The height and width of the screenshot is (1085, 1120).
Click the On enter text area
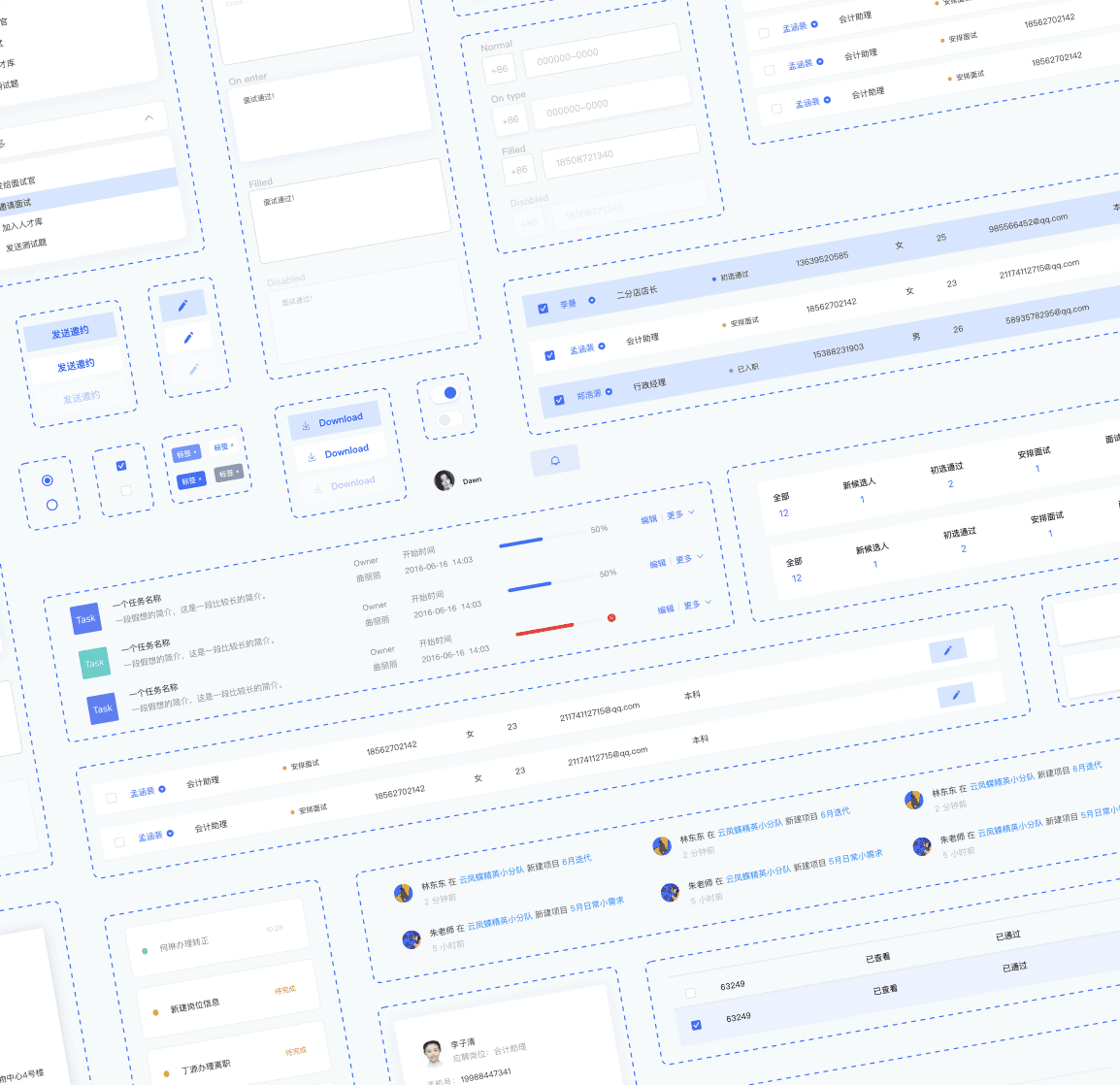pos(329,110)
